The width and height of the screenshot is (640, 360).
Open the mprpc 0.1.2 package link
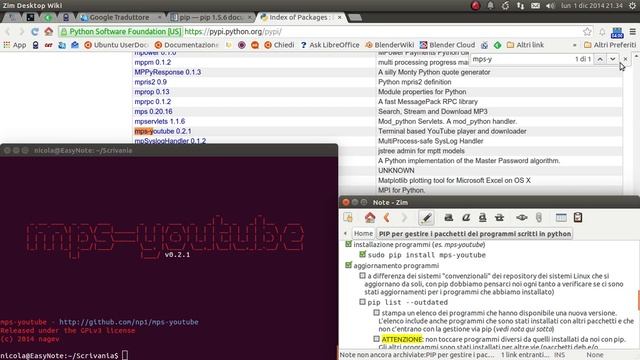153,102
